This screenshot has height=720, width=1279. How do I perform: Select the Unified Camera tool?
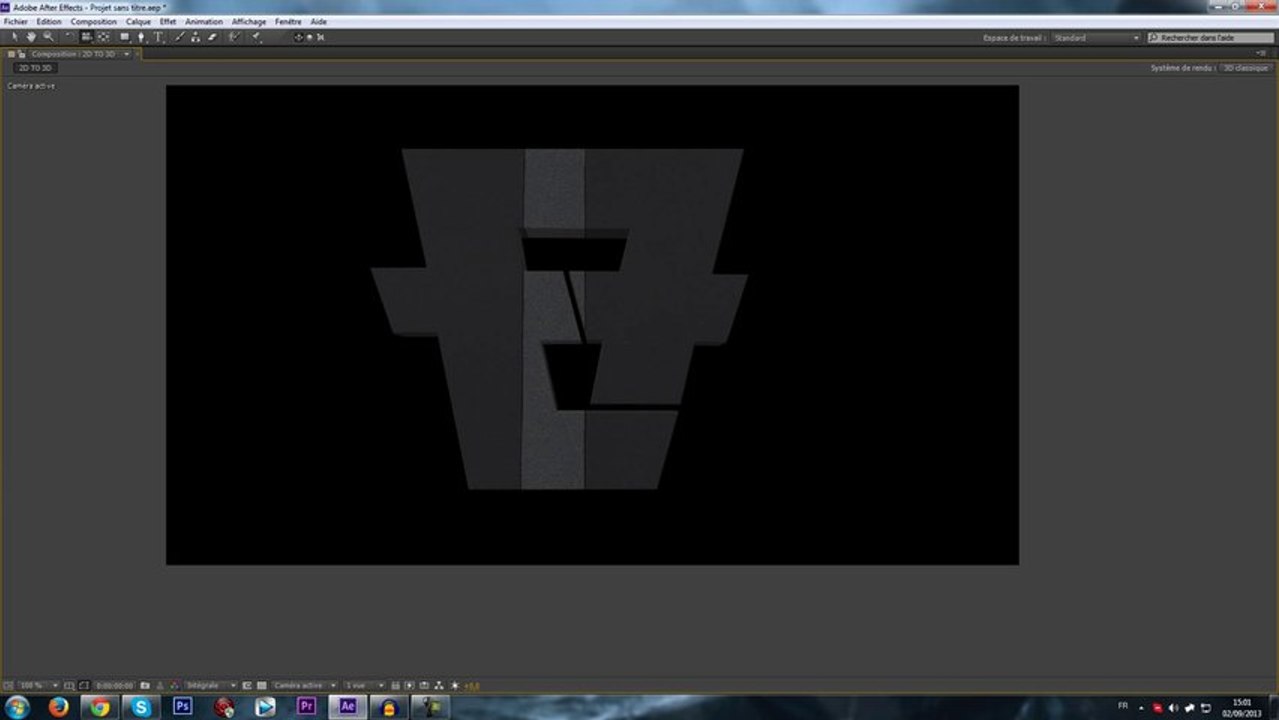[86, 37]
